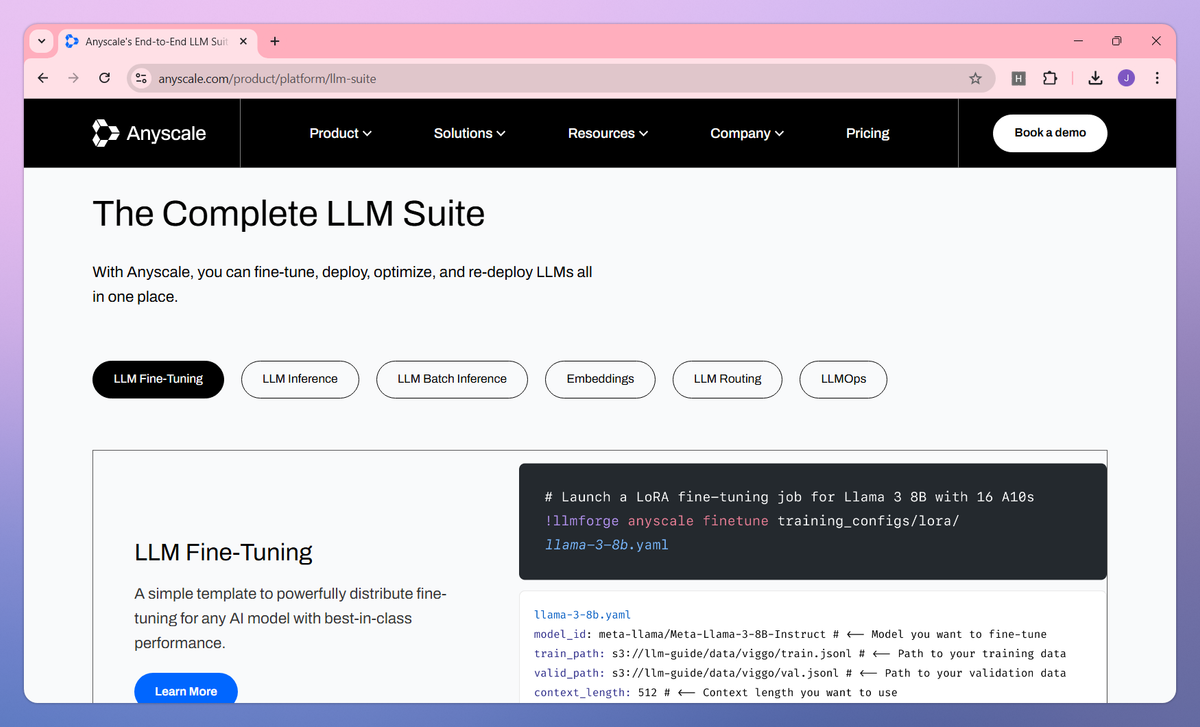Bookmark this page with the star icon
This screenshot has width=1200, height=727.
[975, 78]
